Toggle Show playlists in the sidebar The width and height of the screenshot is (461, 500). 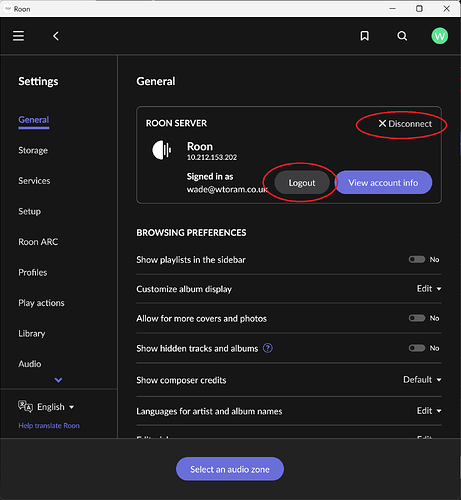(417, 259)
